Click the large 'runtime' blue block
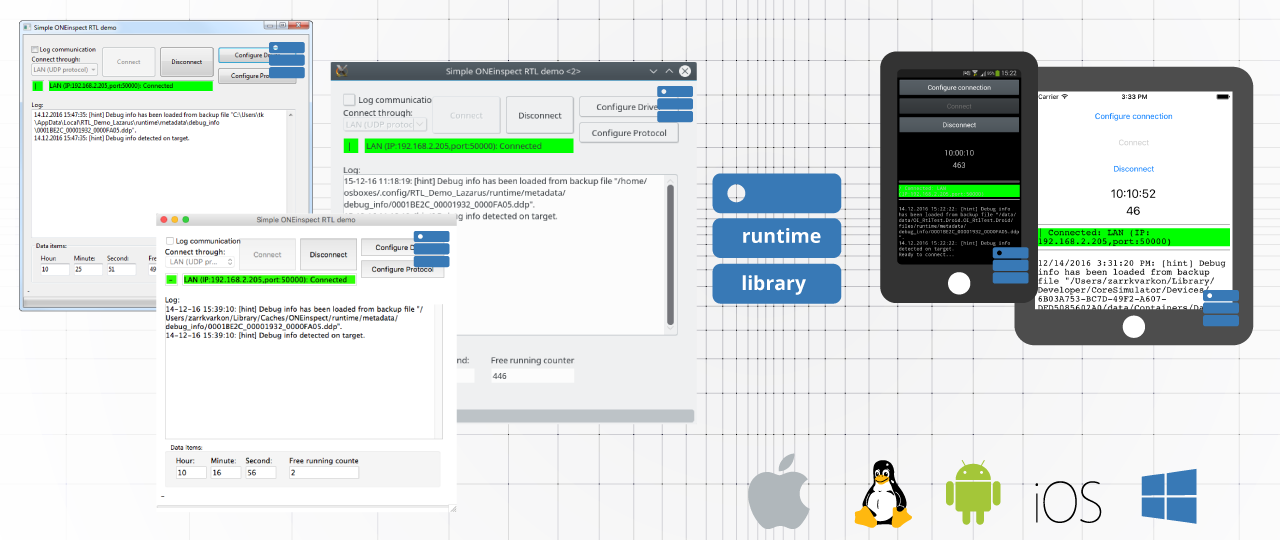Screen dimensions: 1280x540 [777, 237]
